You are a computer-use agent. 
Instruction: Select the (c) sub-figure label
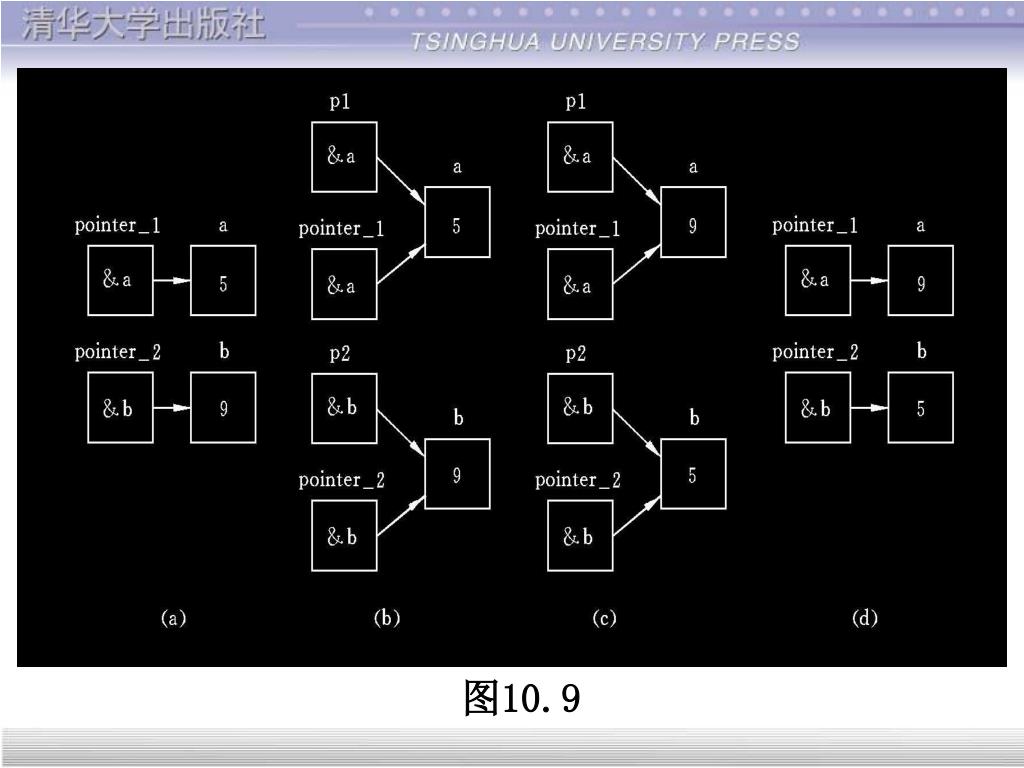coord(604,617)
